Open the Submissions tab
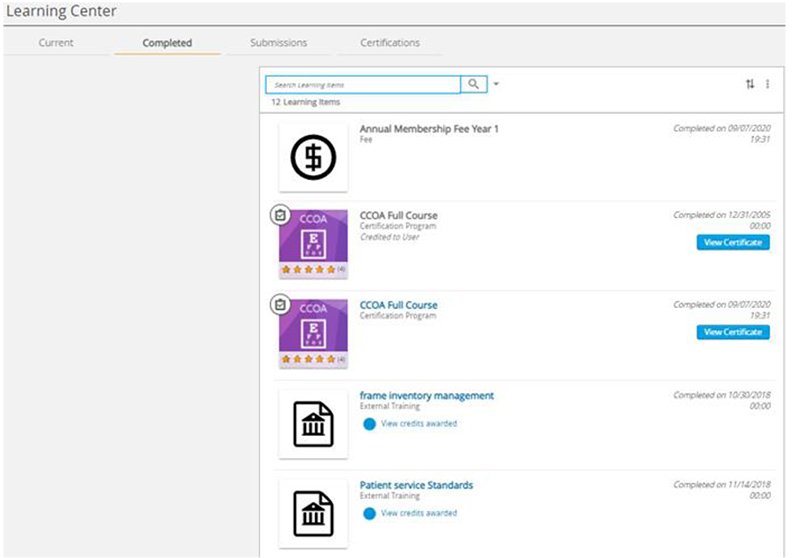800x558 pixels. coord(279,43)
